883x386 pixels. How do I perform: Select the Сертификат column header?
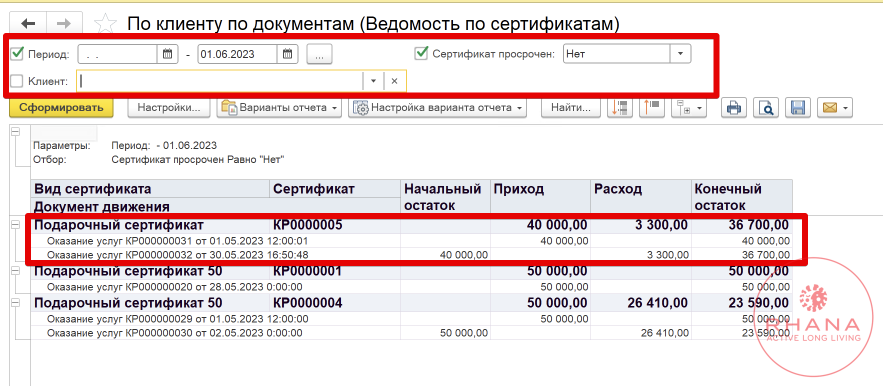[x=335, y=189]
